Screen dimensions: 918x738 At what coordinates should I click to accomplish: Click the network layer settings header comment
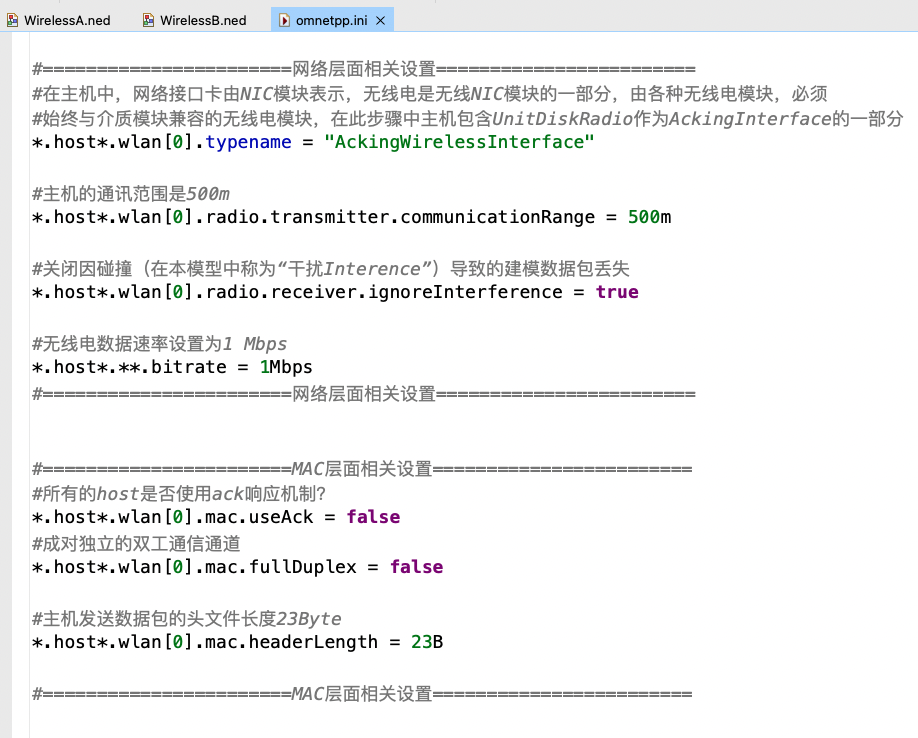pos(363,68)
